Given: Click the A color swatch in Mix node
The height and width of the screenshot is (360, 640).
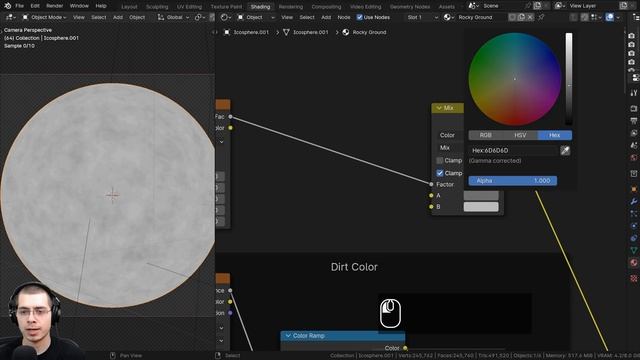Looking at the screenshot, I should 481,196.
